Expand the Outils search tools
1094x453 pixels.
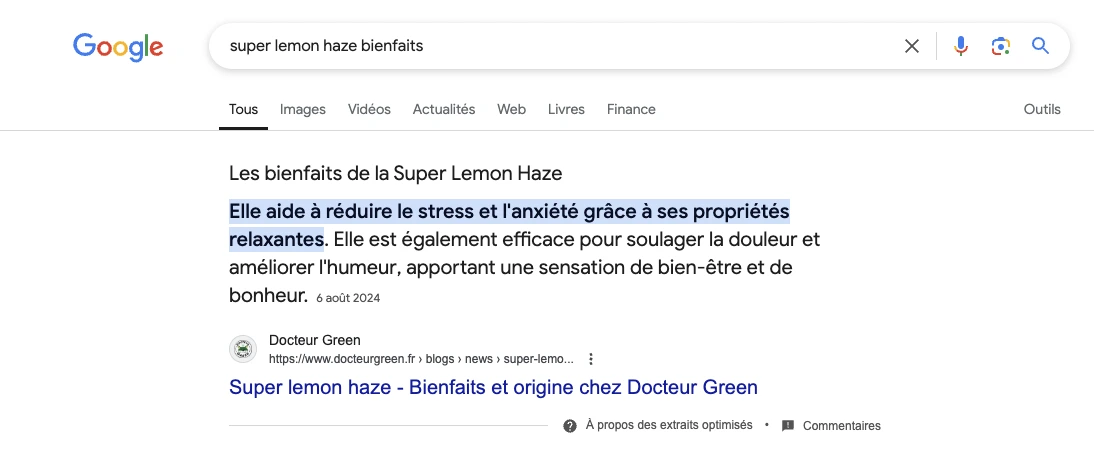(1042, 110)
